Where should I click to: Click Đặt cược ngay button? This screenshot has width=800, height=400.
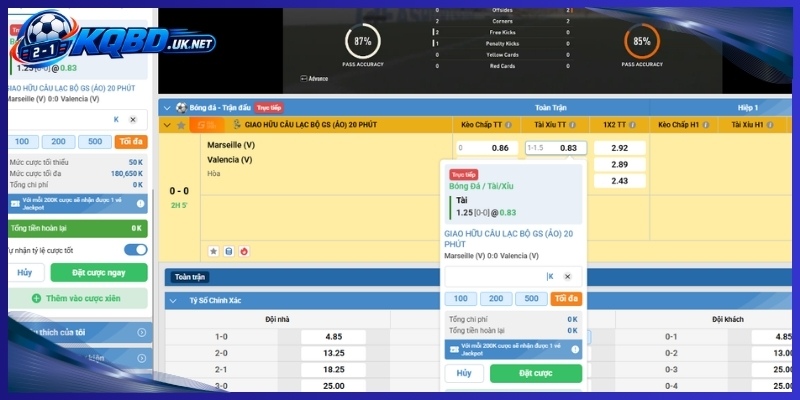pyautogui.click(x=99, y=272)
